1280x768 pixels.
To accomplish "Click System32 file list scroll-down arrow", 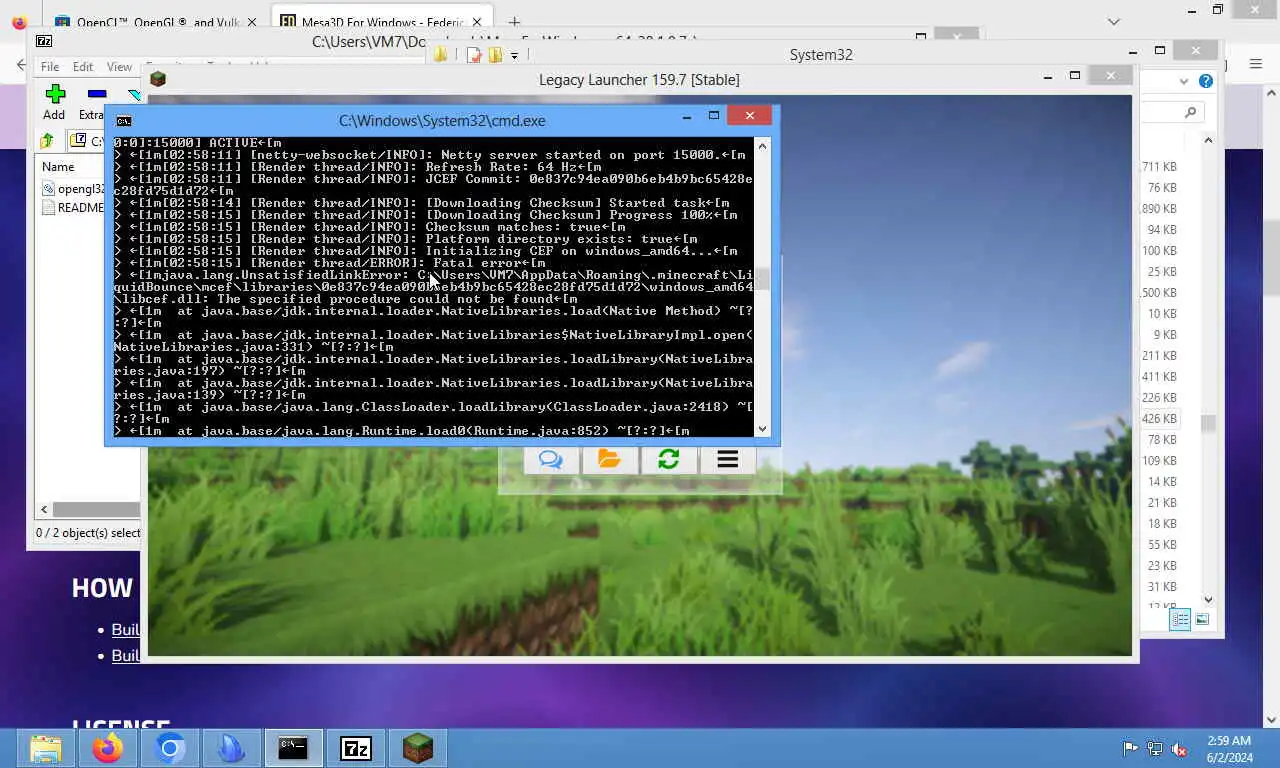I will [1208, 599].
